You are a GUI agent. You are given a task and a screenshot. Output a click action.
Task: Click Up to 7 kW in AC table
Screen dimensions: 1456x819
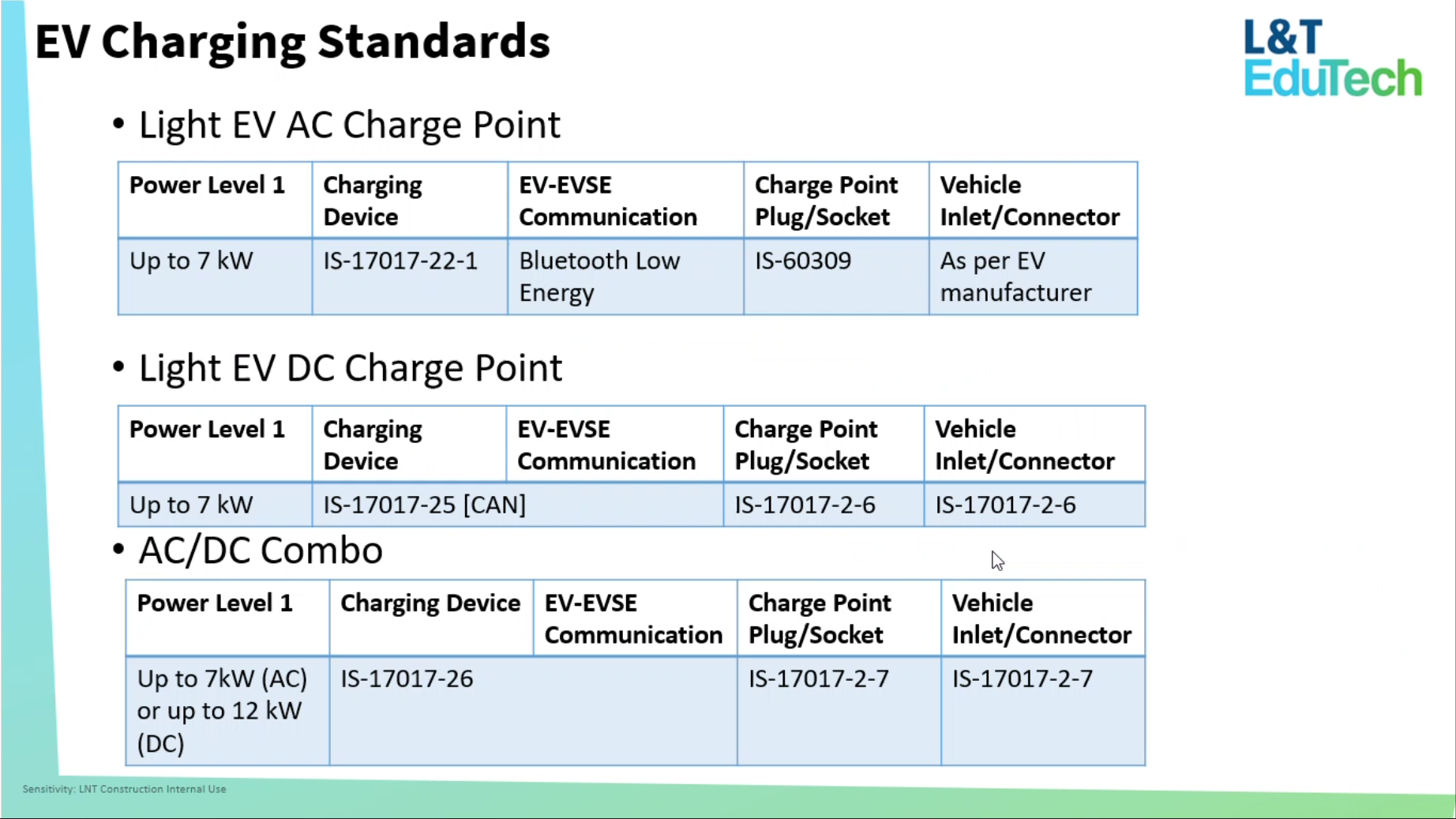pos(191,261)
